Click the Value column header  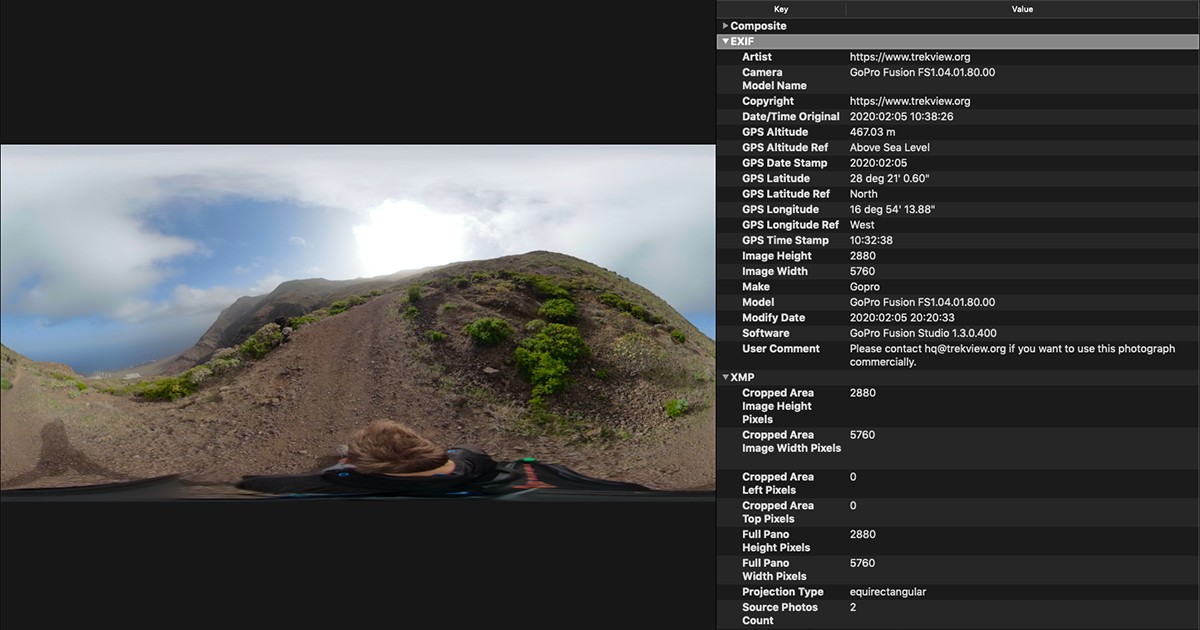click(1022, 9)
